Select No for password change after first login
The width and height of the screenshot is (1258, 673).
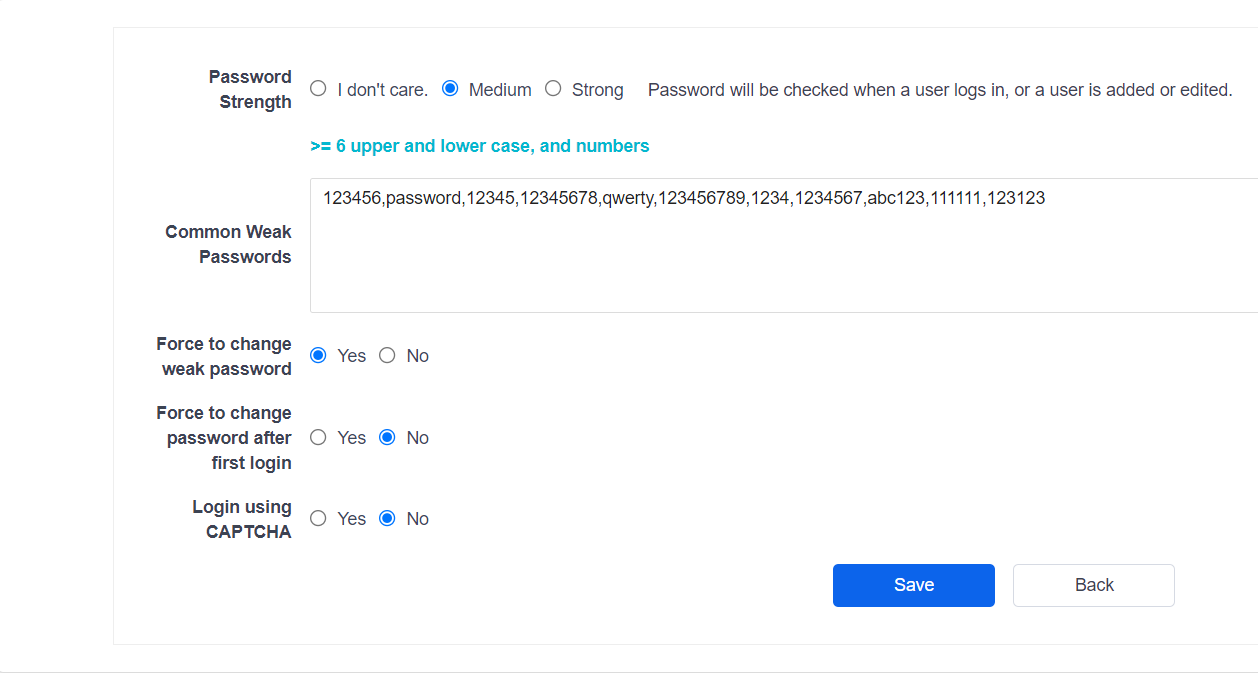[x=387, y=437]
